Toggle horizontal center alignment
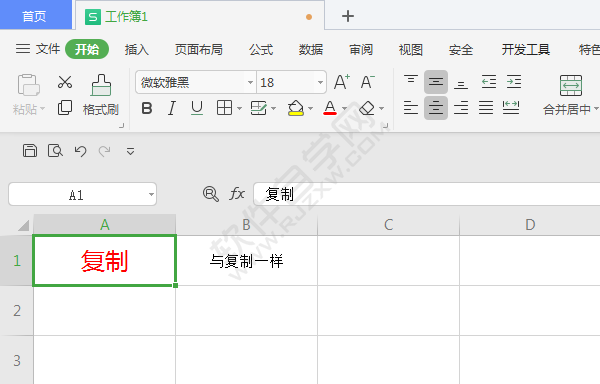600x384 pixels. (436, 108)
